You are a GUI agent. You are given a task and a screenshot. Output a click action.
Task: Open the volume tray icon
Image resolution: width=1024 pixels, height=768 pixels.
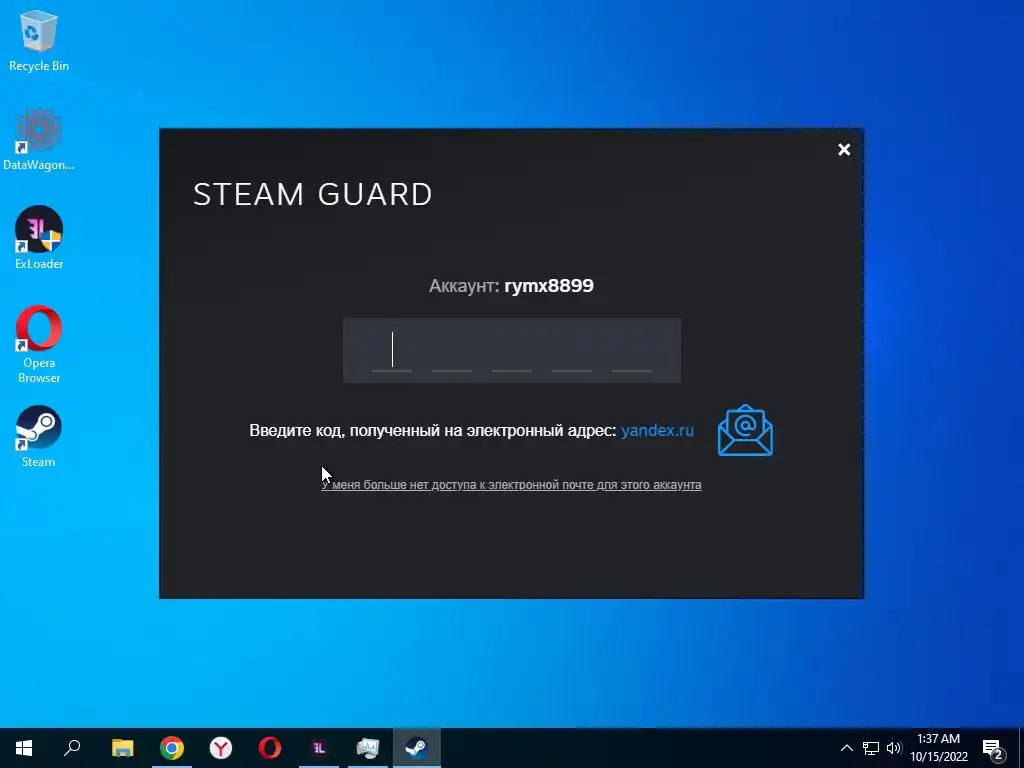(x=894, y=748)
